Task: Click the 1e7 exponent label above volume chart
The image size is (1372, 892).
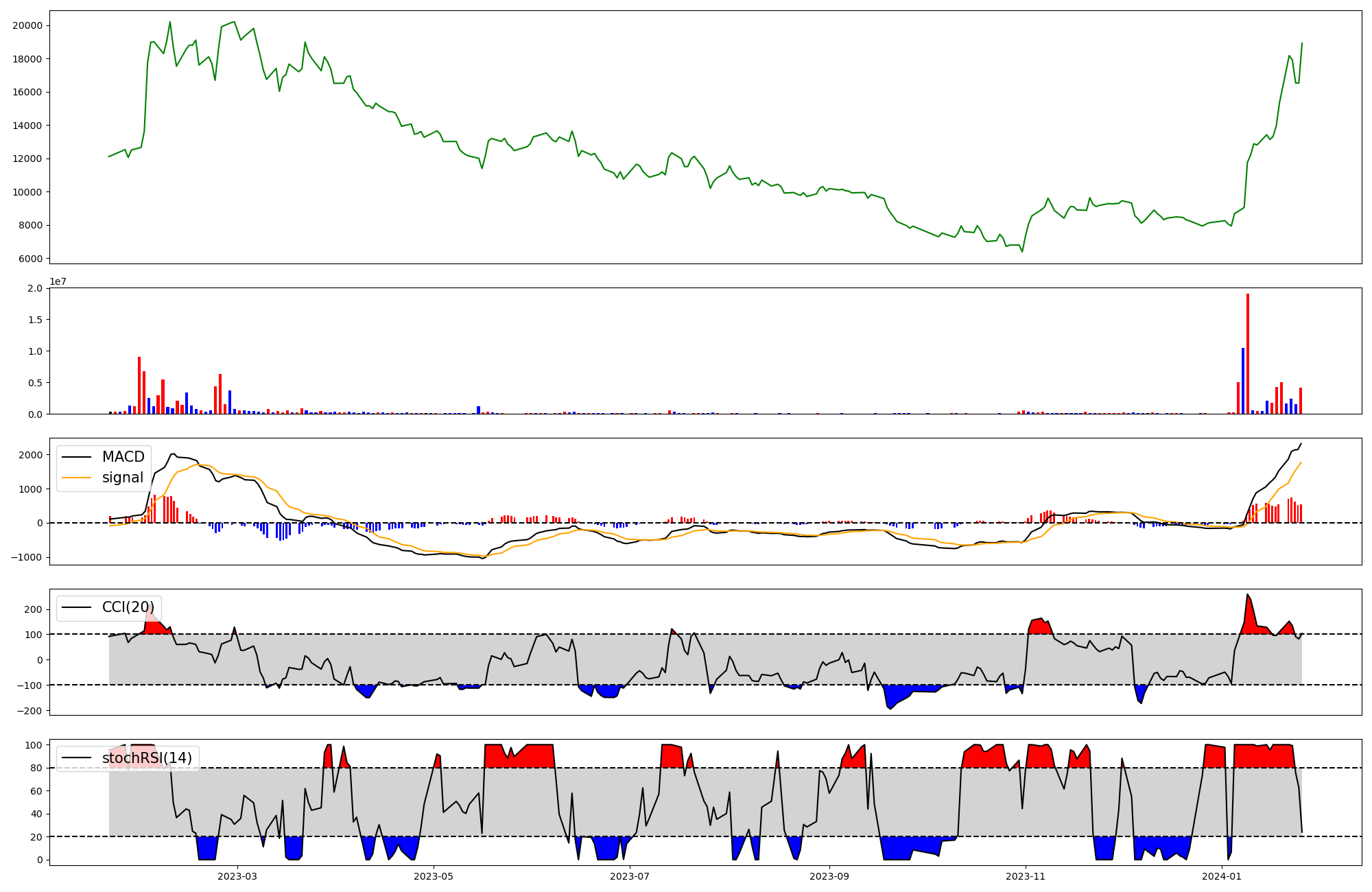Action: [58, 282]
